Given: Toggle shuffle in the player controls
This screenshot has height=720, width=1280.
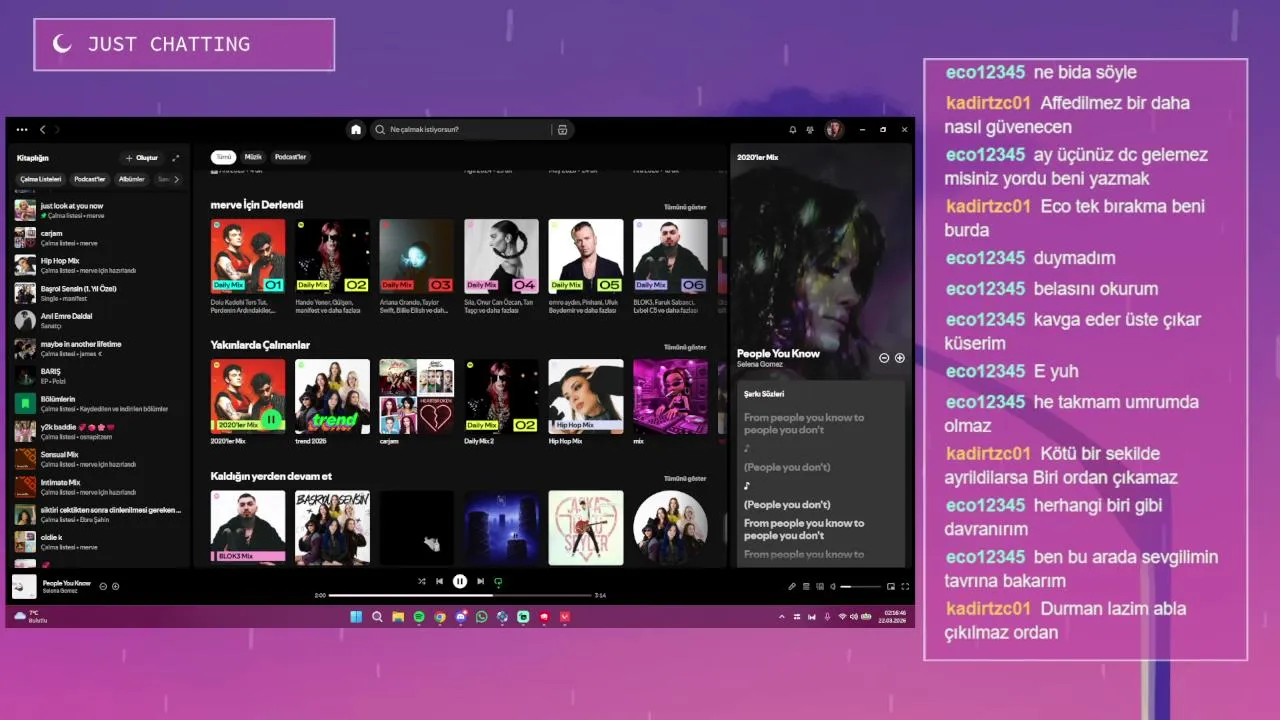Looking at the screenshot, I should click(x=421, y=581).
